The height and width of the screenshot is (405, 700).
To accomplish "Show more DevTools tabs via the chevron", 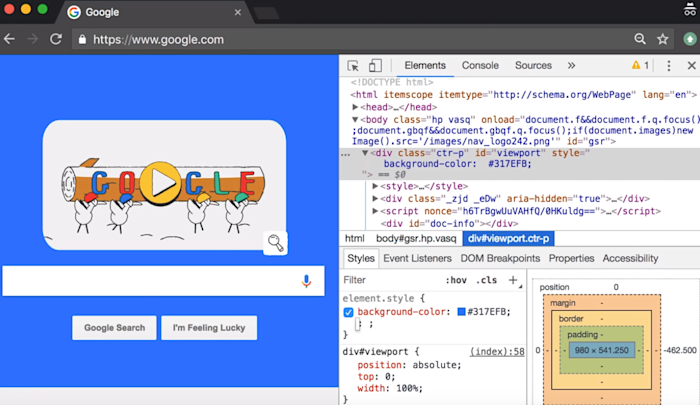I will [x=571, y=66].
